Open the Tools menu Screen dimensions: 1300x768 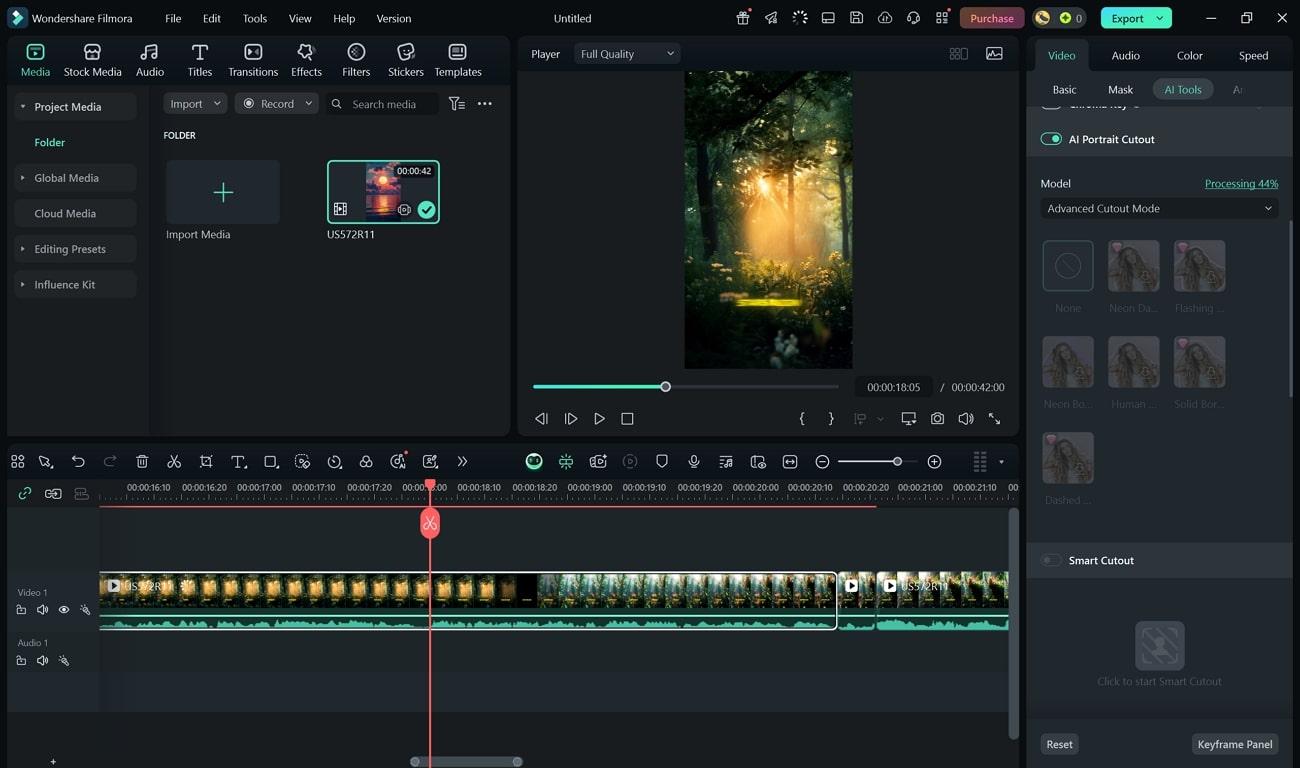pos(255,18)
